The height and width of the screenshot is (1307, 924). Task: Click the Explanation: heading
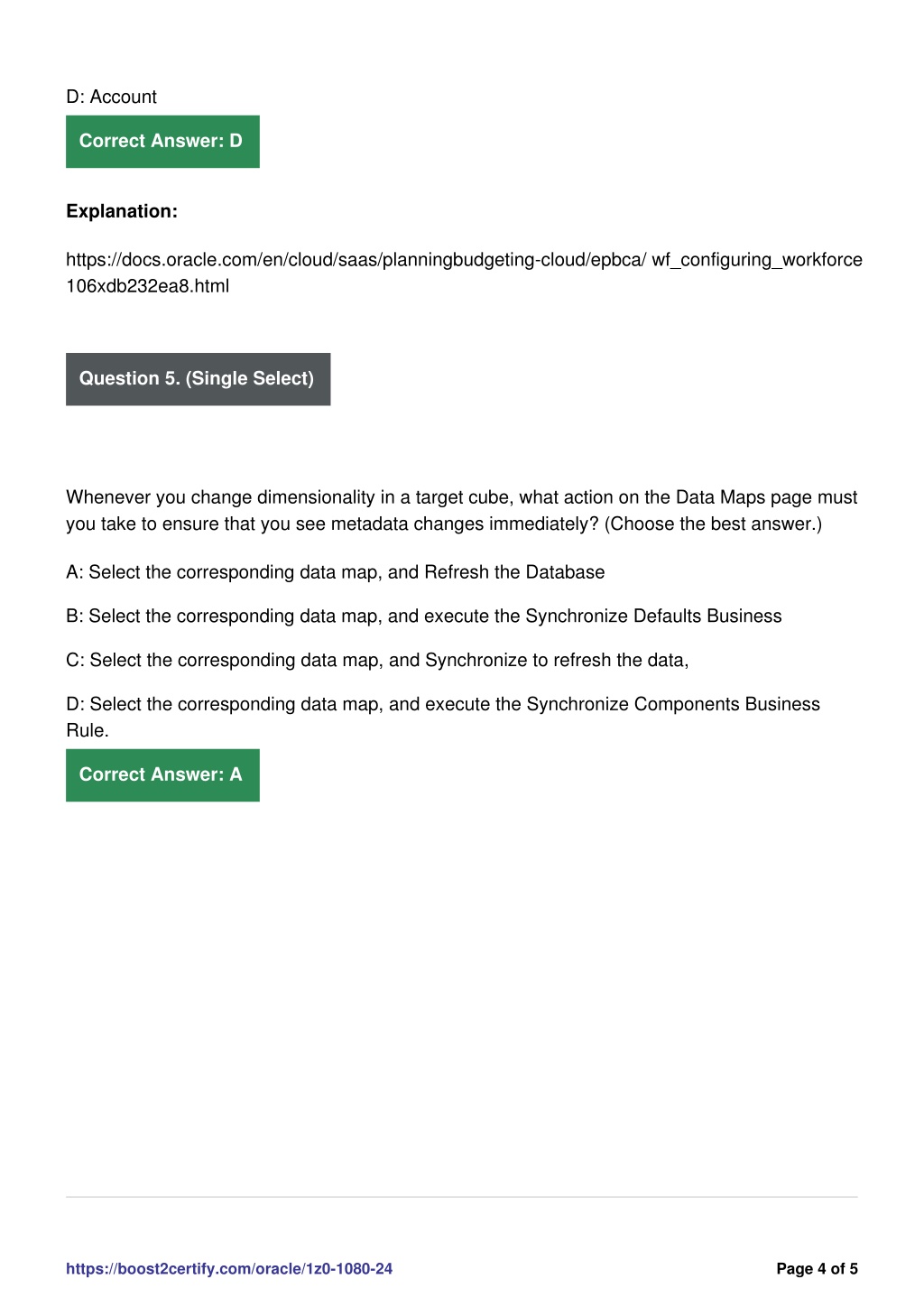click(122, 211)
